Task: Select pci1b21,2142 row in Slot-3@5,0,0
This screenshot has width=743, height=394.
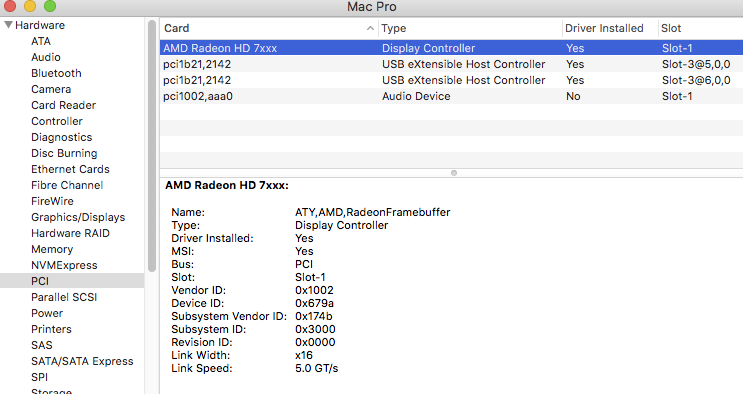Action: point(451,64)
